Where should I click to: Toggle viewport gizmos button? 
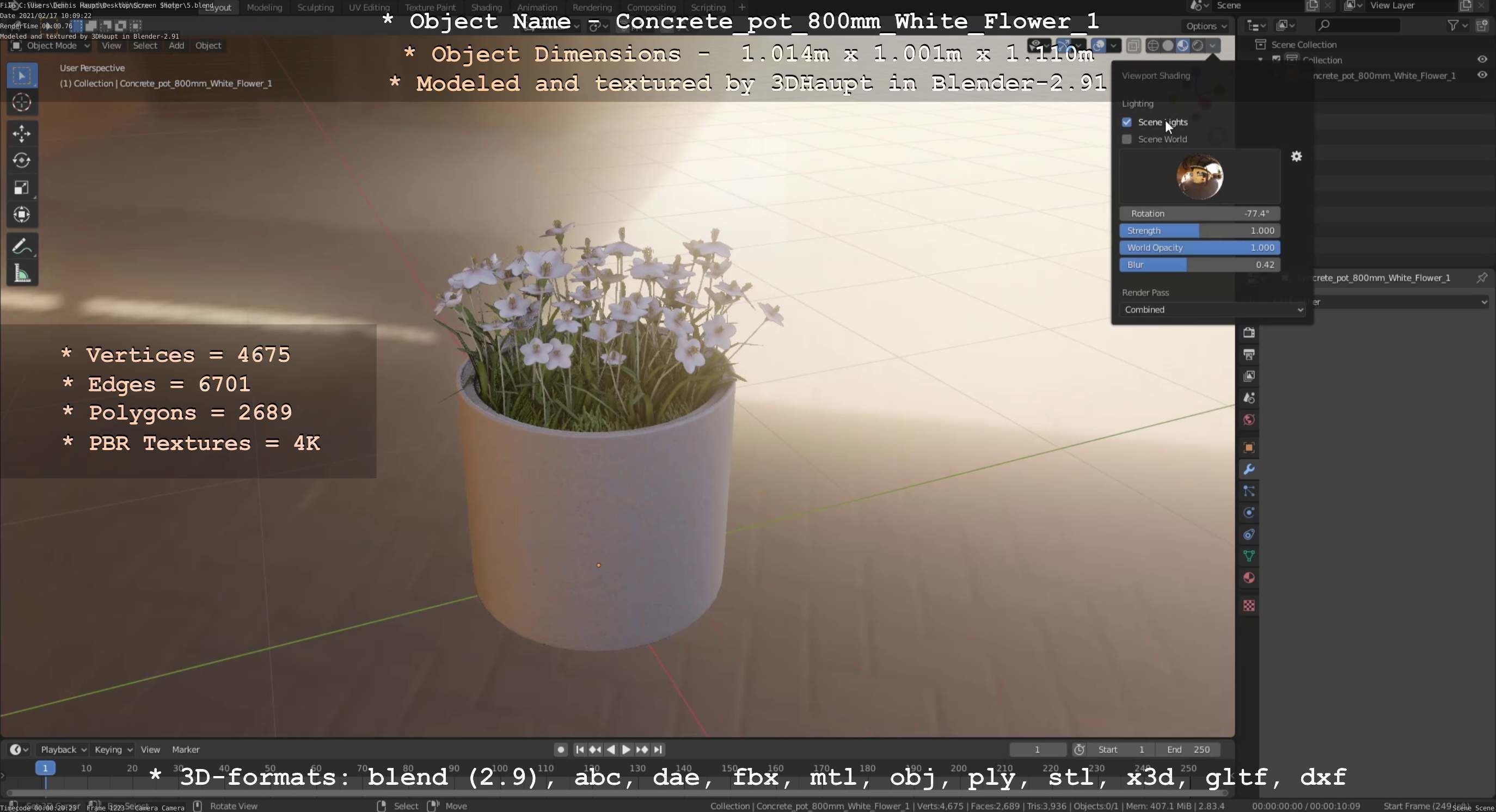tap(1064, 45)
